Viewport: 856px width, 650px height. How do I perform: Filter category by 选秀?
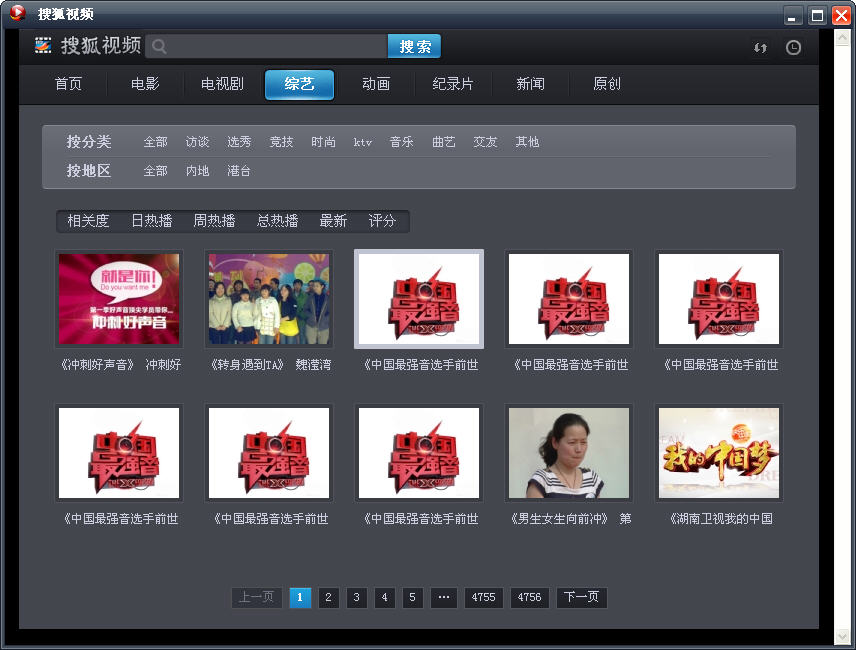239,142
